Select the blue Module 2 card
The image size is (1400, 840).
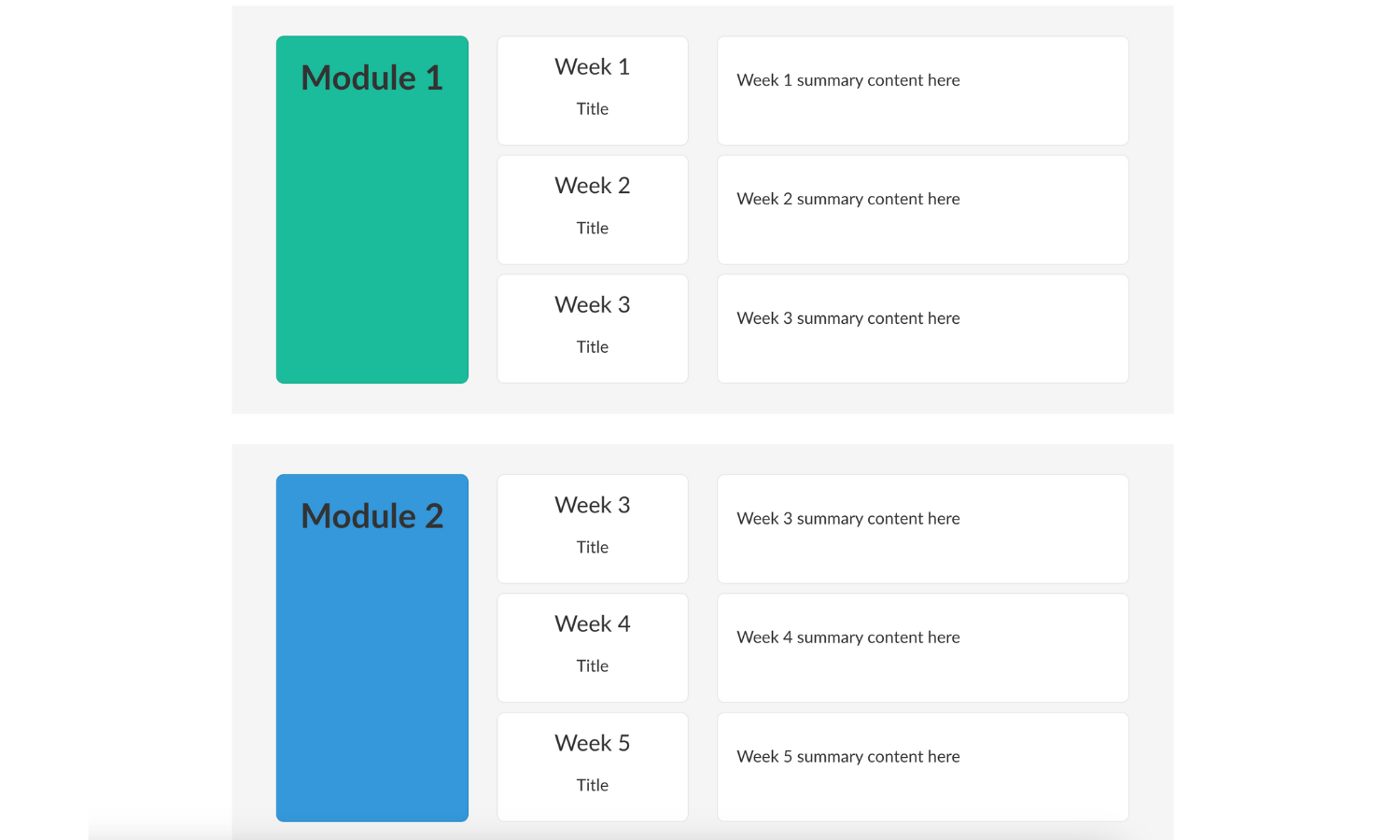371,647
